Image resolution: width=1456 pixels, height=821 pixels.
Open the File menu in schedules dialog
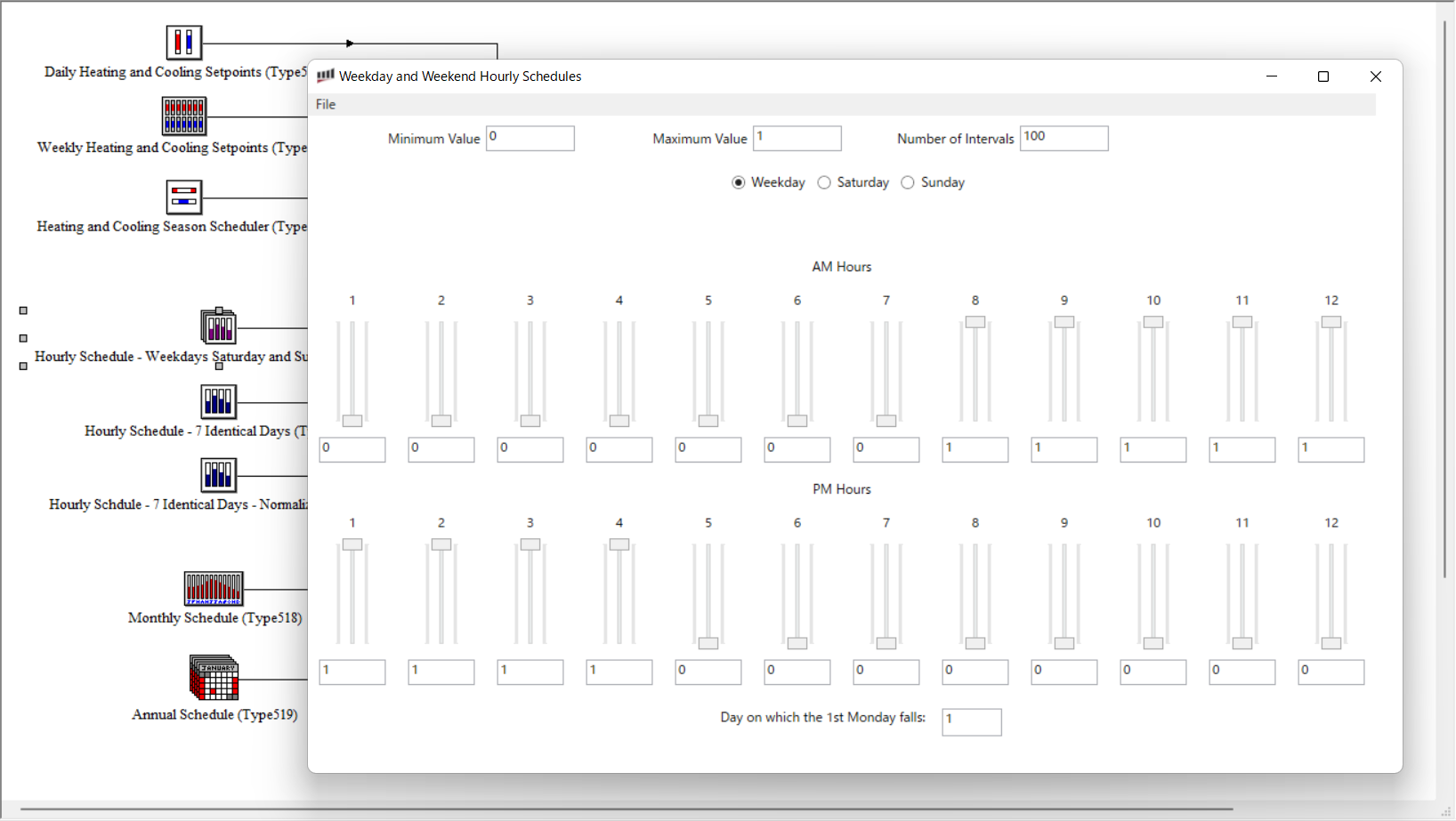pos(326,104)
